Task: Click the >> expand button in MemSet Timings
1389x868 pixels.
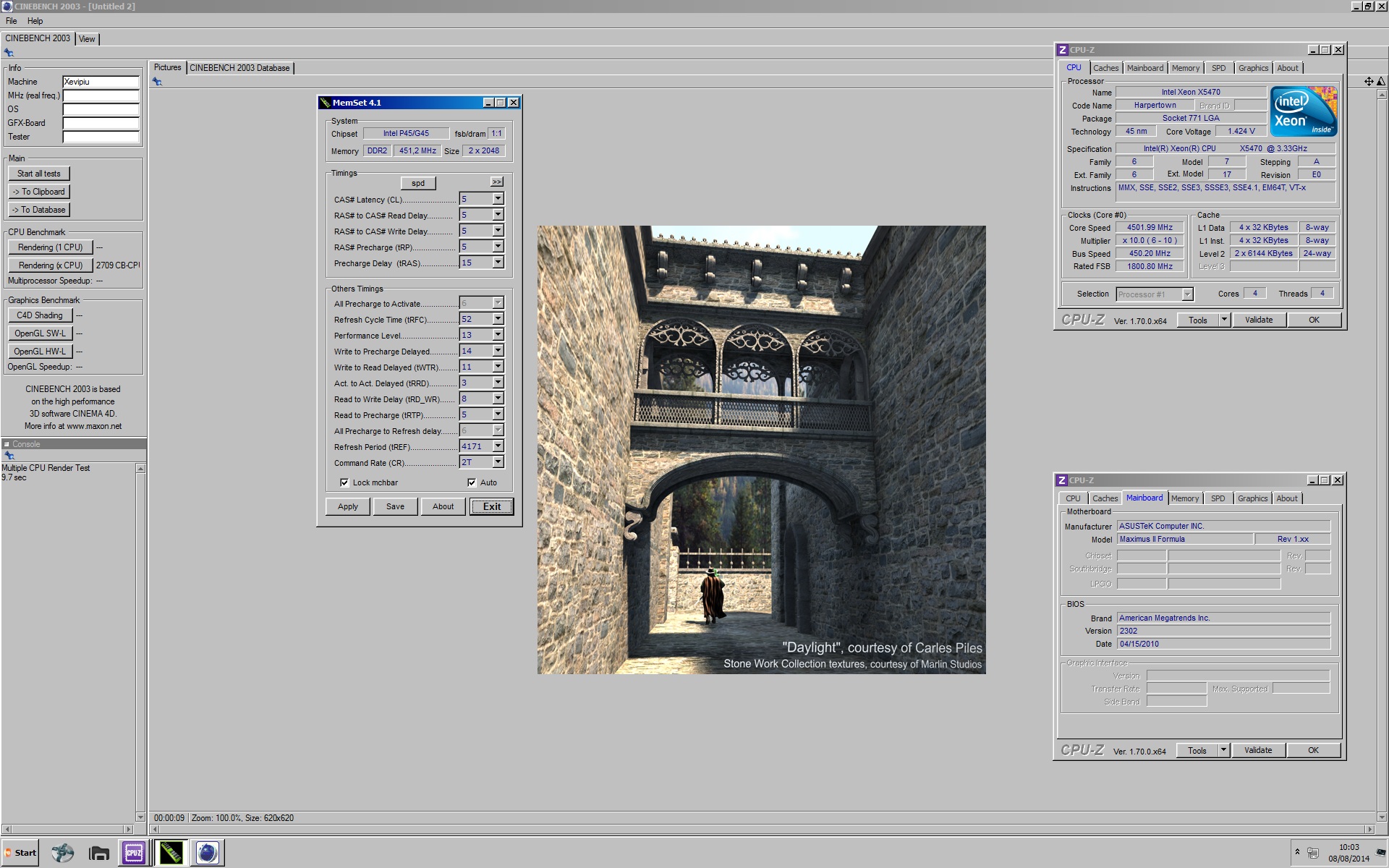Action: [496, 182]
